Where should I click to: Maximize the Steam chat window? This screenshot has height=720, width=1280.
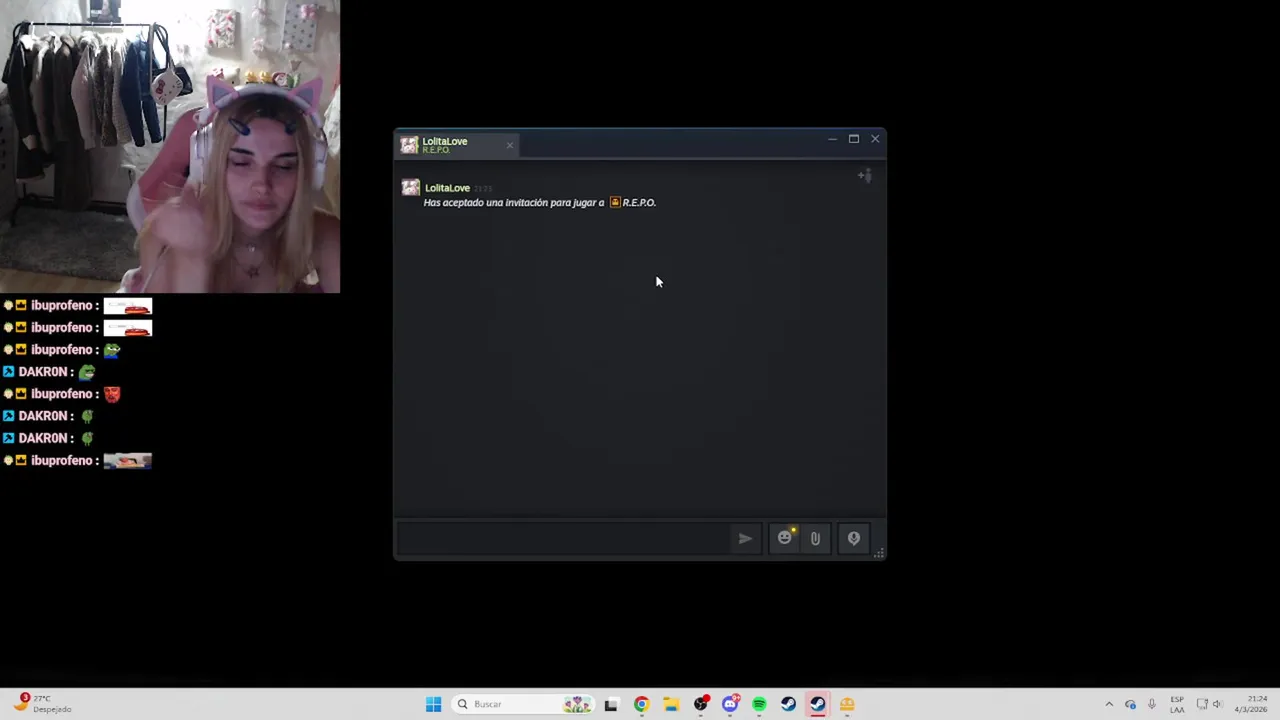tap(853, 139)
